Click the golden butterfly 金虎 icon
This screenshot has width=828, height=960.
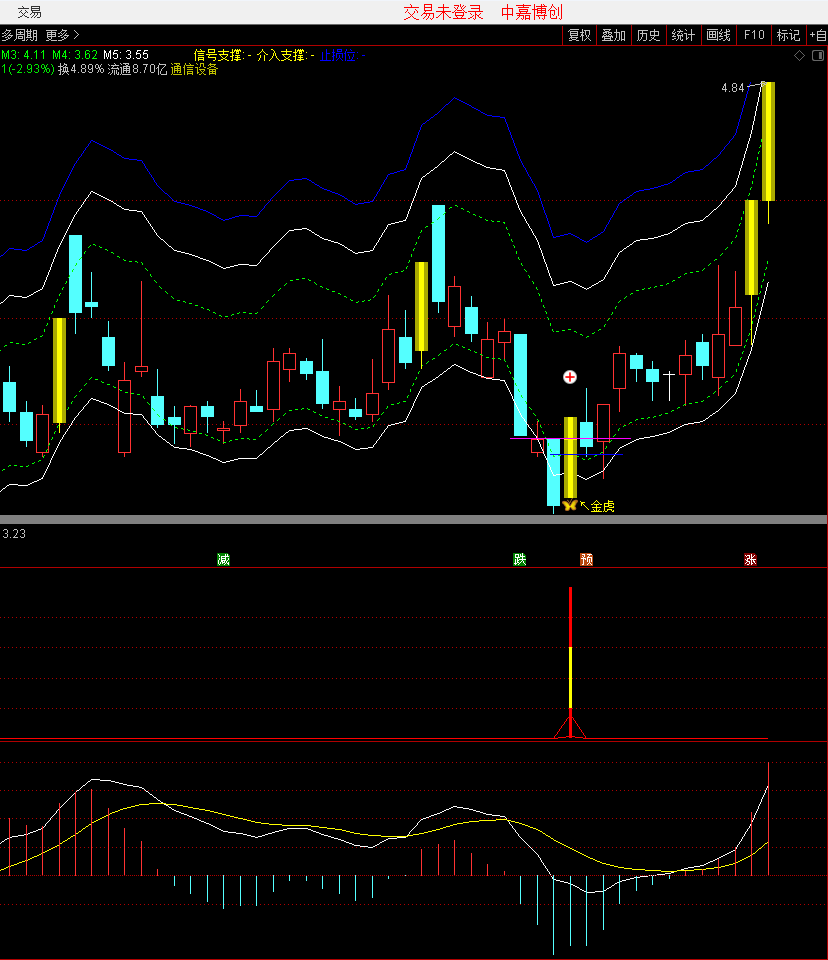click(569, 506)
